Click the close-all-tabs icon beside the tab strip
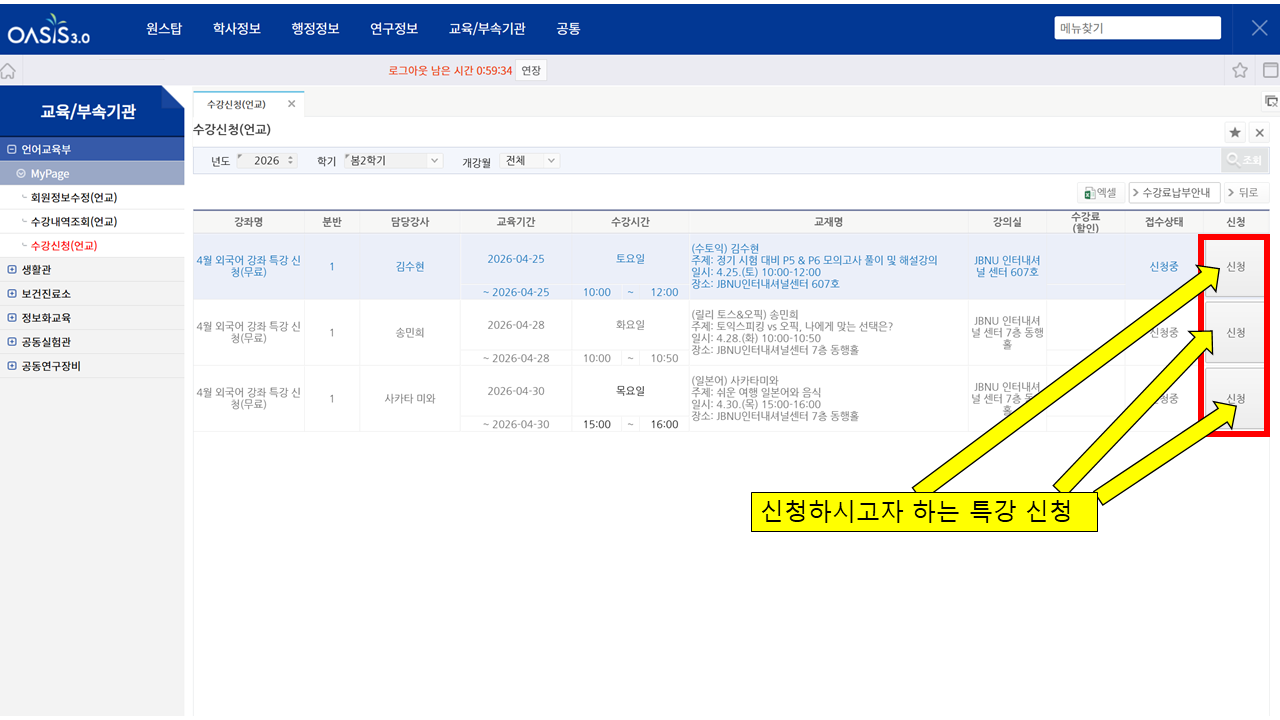1280x720 pixels. (x=1271, y=101)
